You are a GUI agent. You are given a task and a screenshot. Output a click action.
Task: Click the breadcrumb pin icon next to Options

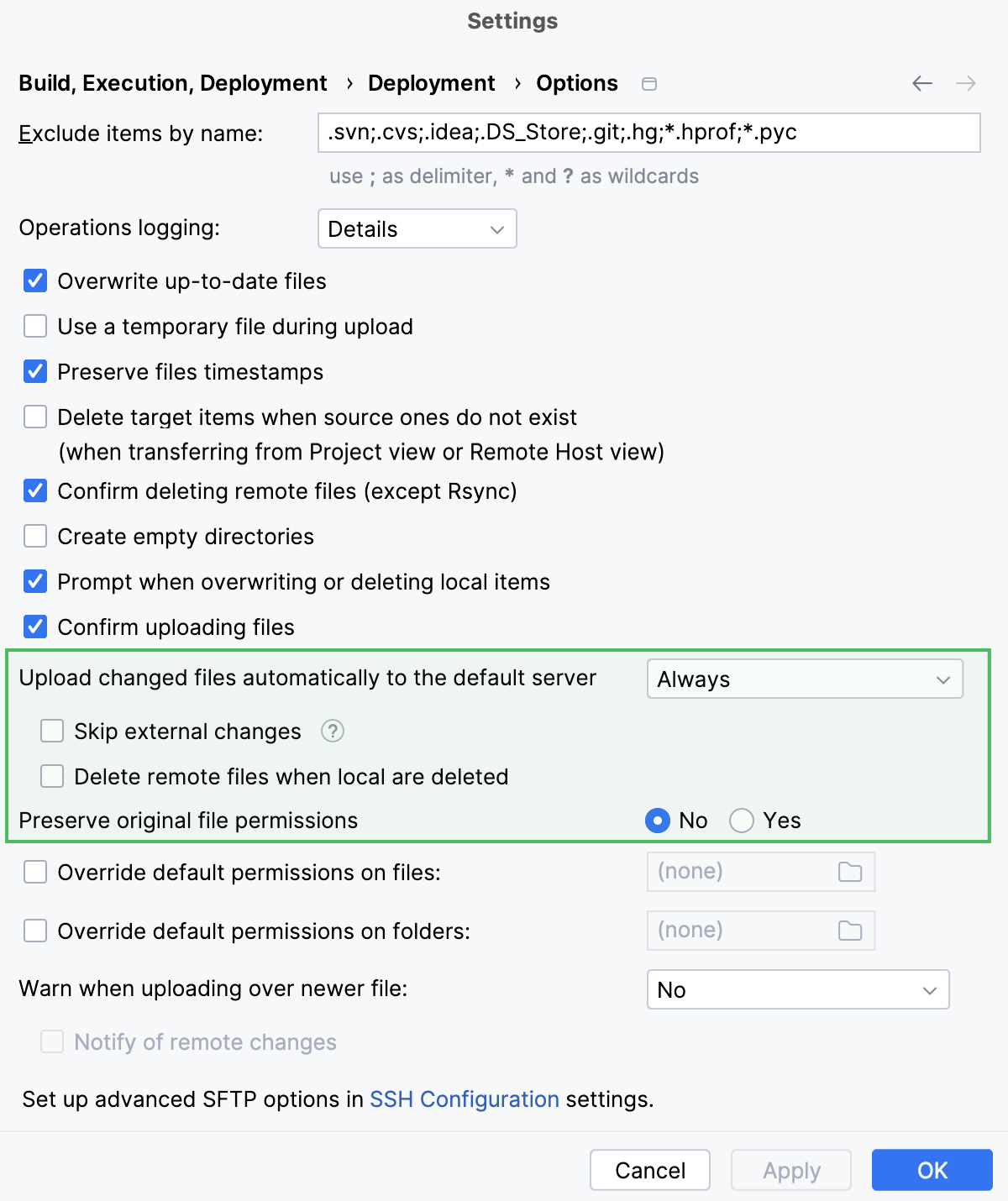[648, 83]
